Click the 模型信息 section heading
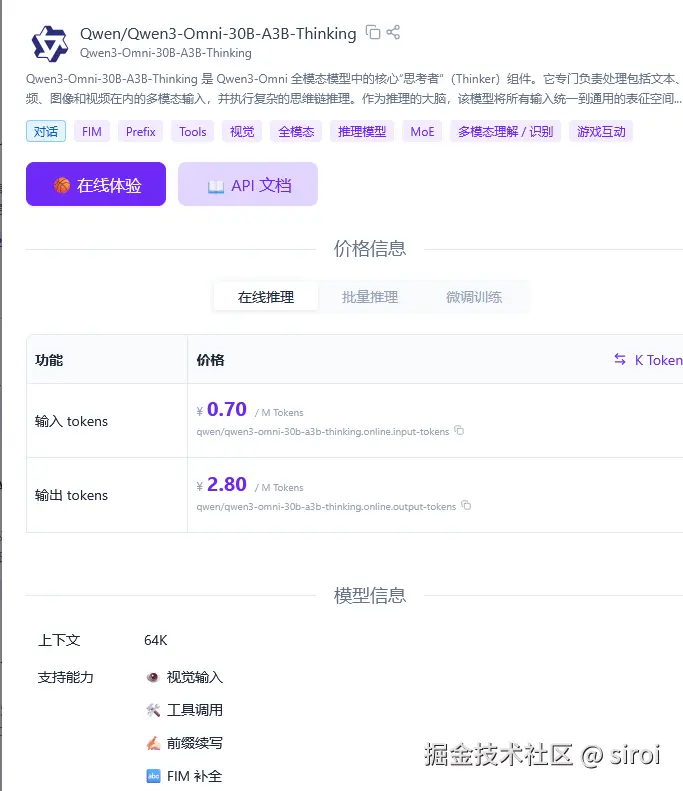The height and width of the screenshot is (791, 683). [x=370, y=596]
